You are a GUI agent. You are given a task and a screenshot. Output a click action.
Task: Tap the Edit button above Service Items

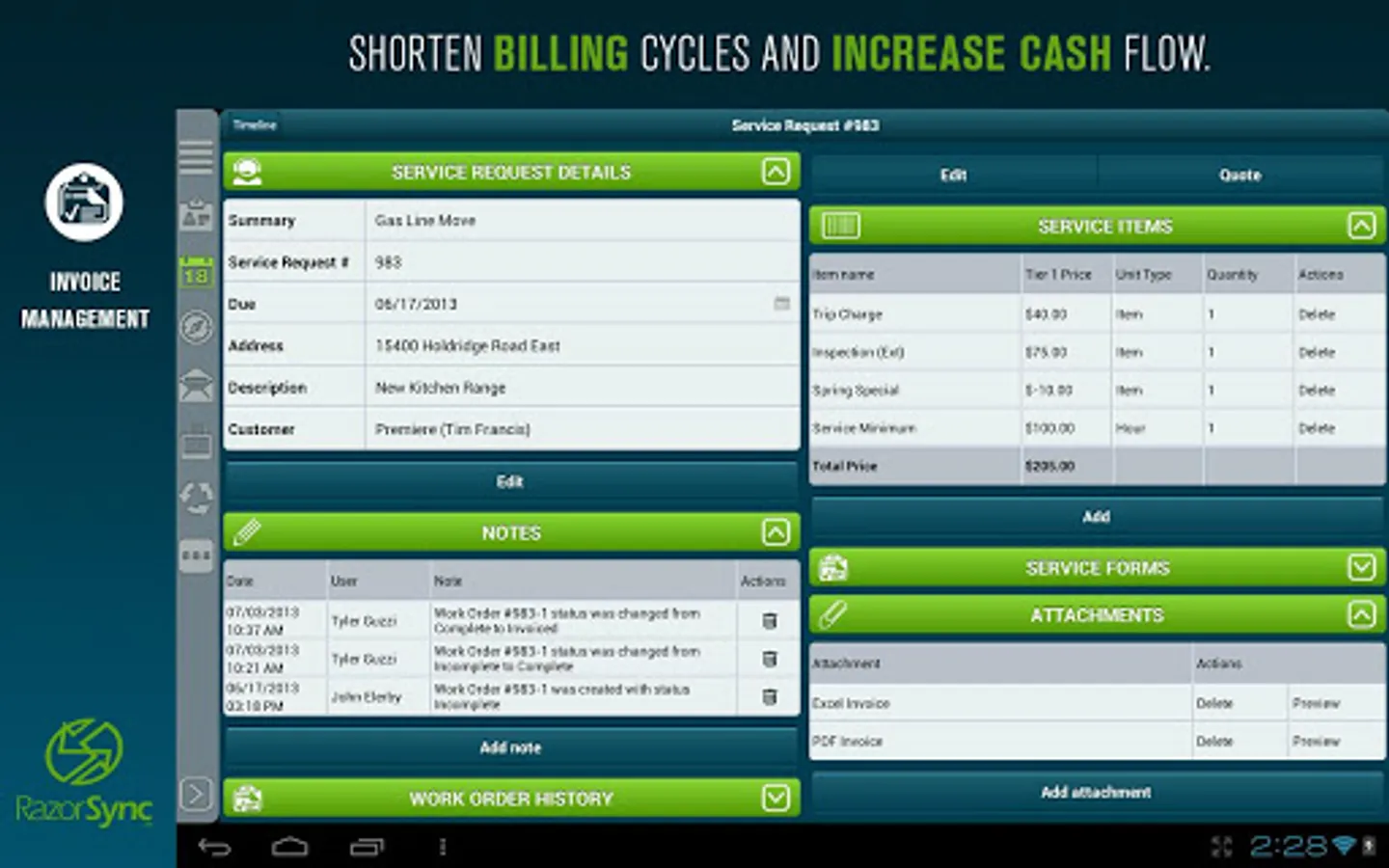(x=953, y=175)
